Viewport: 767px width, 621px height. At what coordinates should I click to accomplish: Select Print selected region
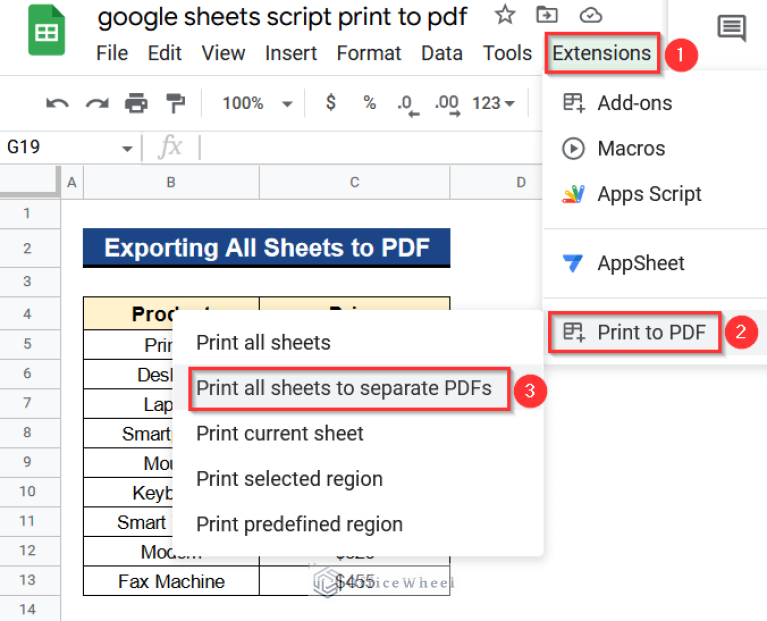[x=358, y=479]
